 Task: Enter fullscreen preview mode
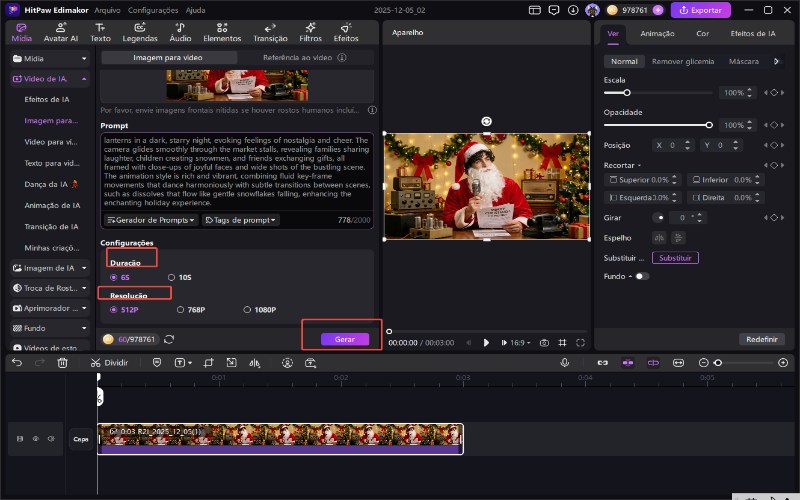[x=580, y=342]
